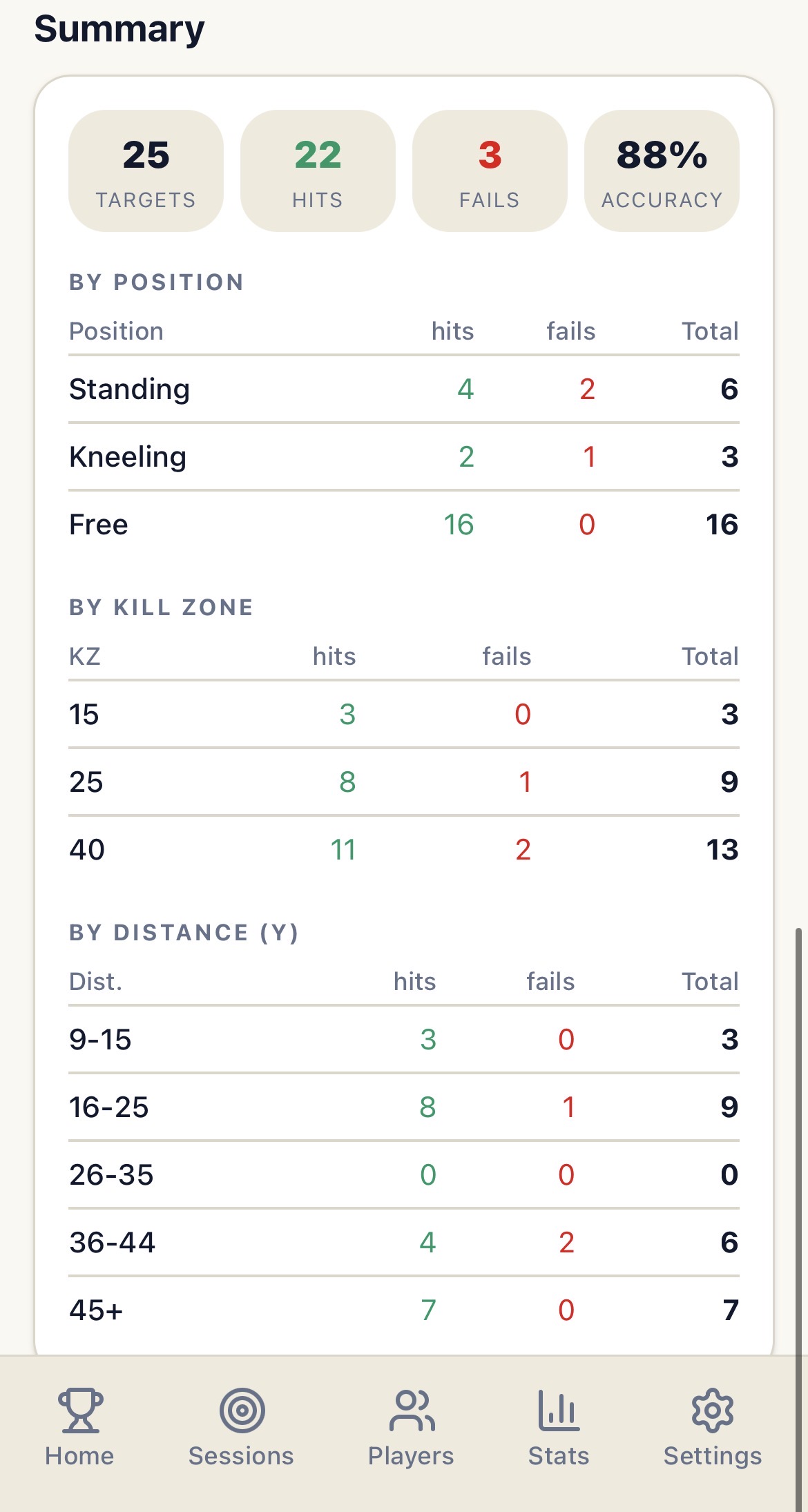Select the Standing position row
Image resolution: width=808 pixels, height=1512 pixels.
click(404, 389)
